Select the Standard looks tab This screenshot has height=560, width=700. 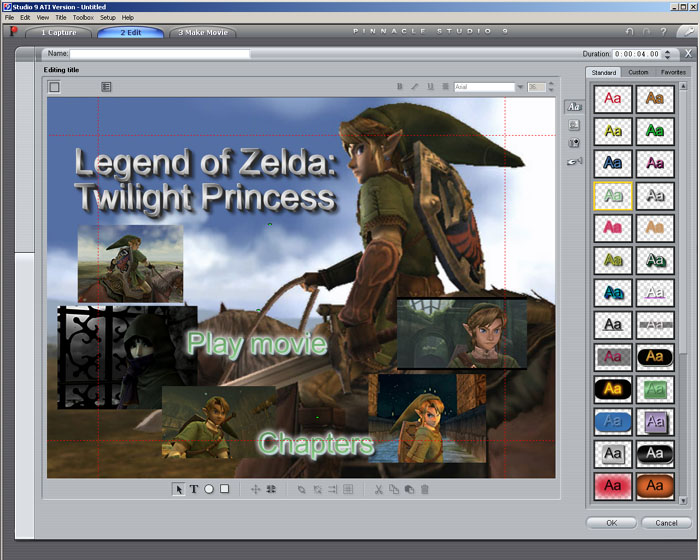[604, 72]
